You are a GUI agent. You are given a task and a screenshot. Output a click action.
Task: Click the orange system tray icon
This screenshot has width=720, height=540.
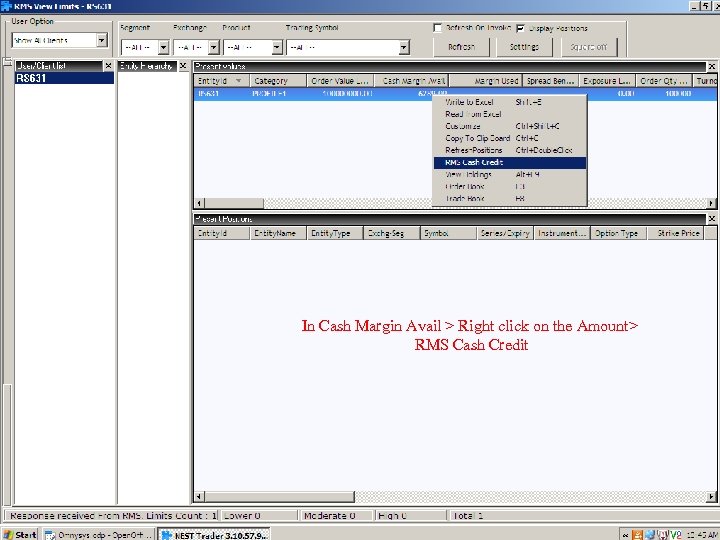(637, 534)
